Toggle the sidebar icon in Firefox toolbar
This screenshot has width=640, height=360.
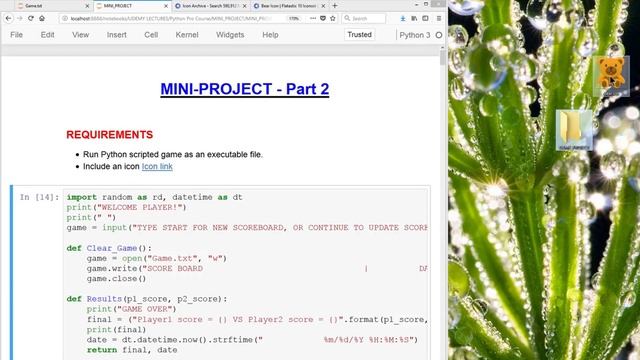425,18
